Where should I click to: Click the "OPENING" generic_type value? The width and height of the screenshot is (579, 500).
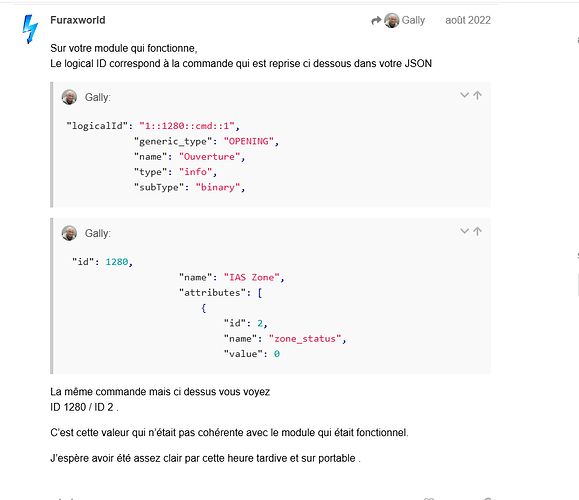pyautogui.click(x=249, y=141)
